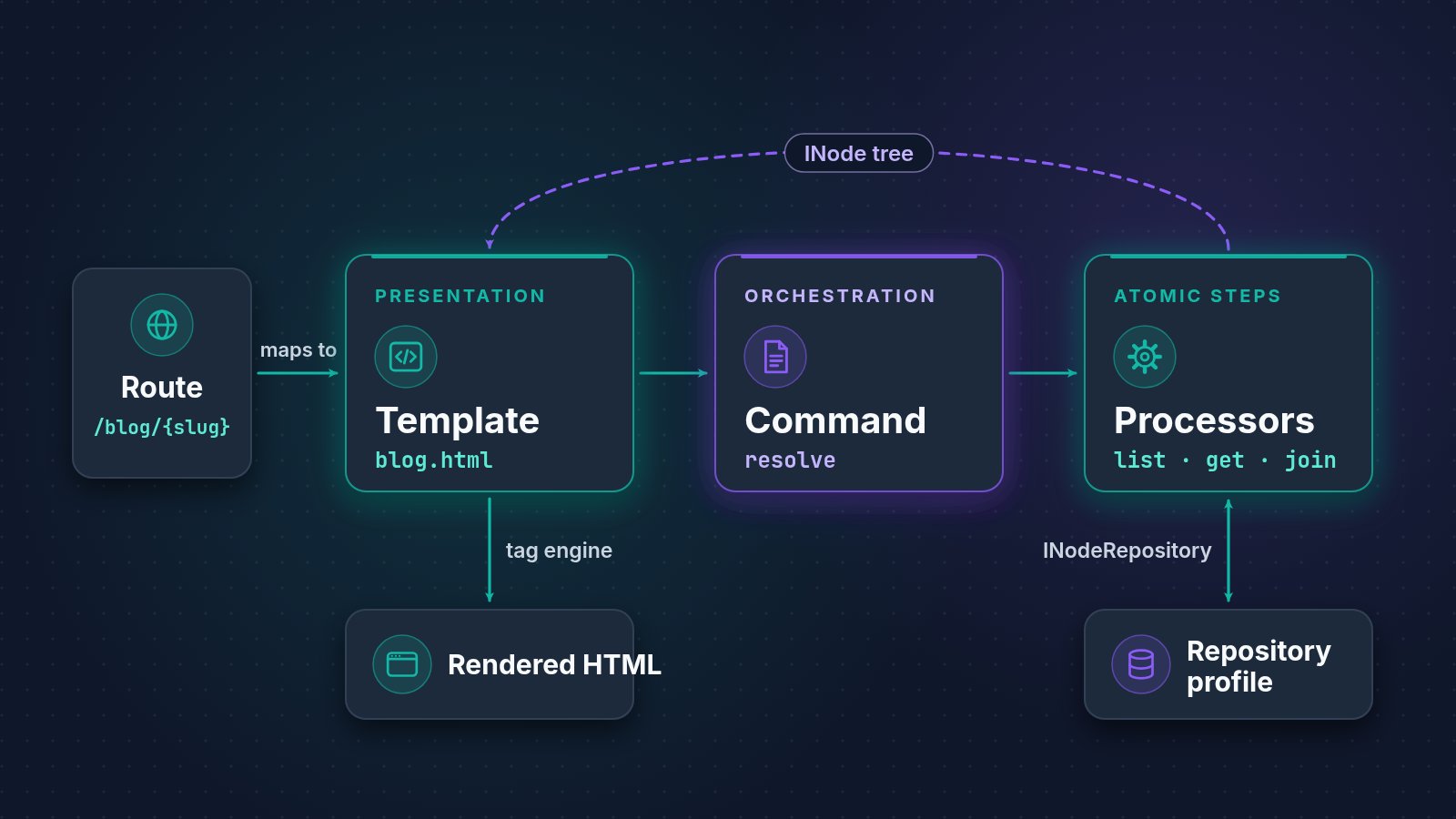The image size is (1456, 819).
Task: Click the 'list' processor name
Action: coord(1139,460)
